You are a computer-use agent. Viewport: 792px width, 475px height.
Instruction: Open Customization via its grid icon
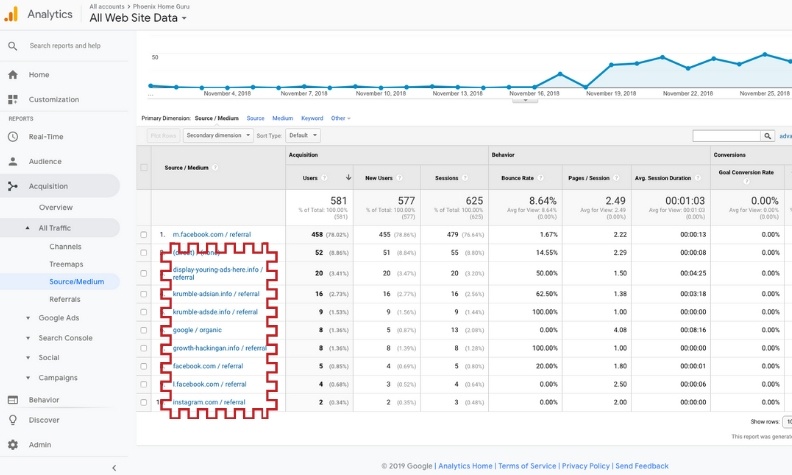coord(13,100)
